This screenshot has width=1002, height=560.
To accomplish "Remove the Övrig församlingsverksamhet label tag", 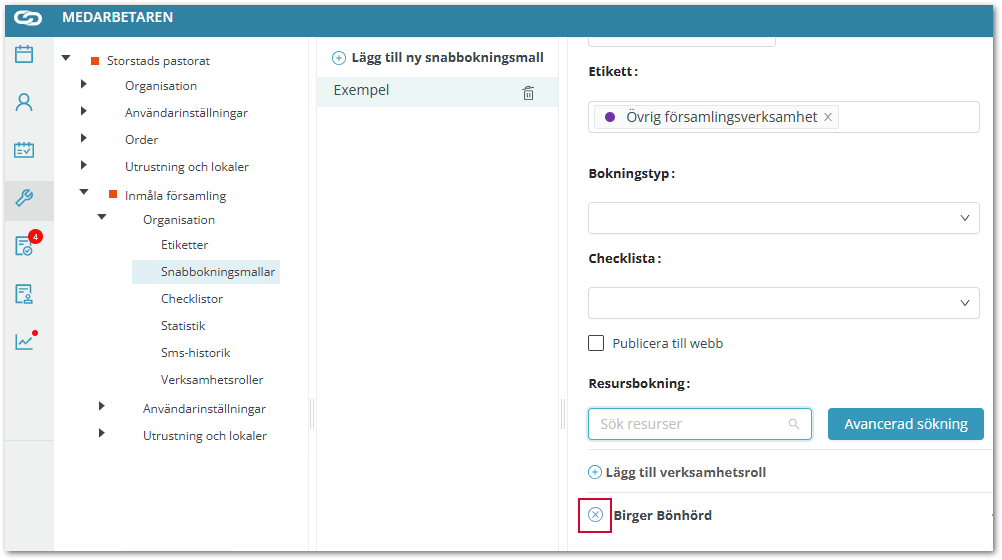I will tap(827, 117).
